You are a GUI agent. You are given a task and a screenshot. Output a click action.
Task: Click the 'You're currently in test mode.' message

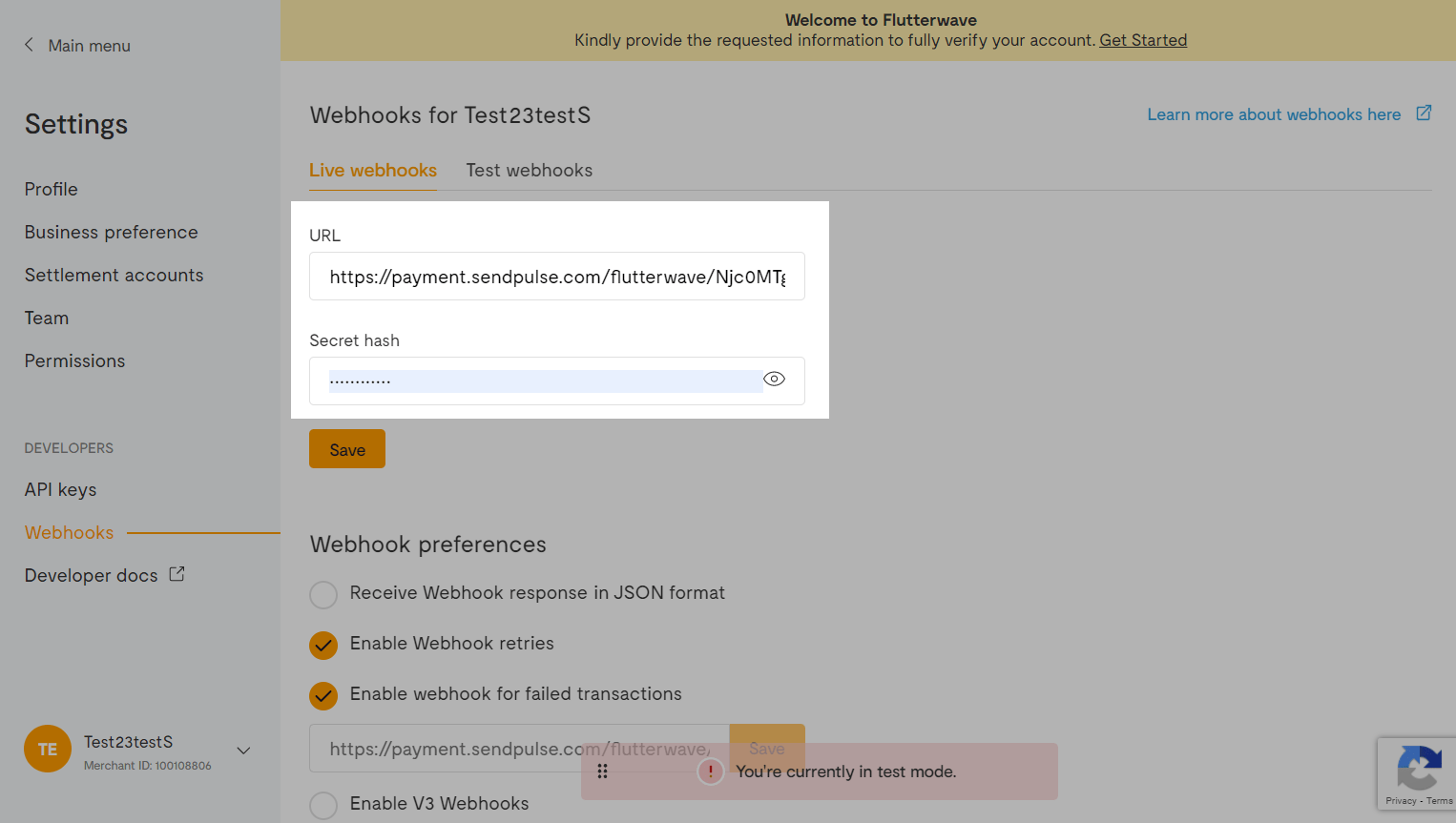coord(846,772)
